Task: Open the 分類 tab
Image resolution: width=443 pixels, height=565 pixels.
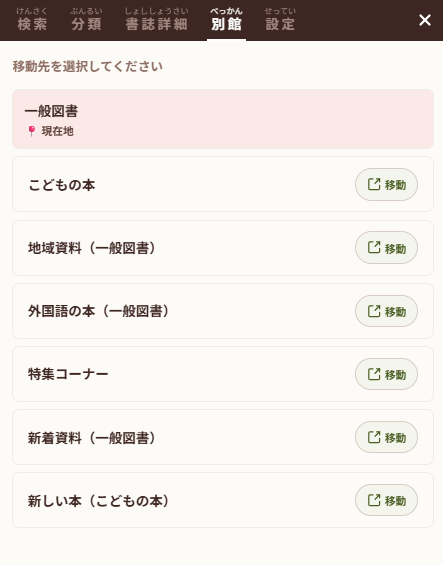Action: pyautogui.click(x=86, y=20)
